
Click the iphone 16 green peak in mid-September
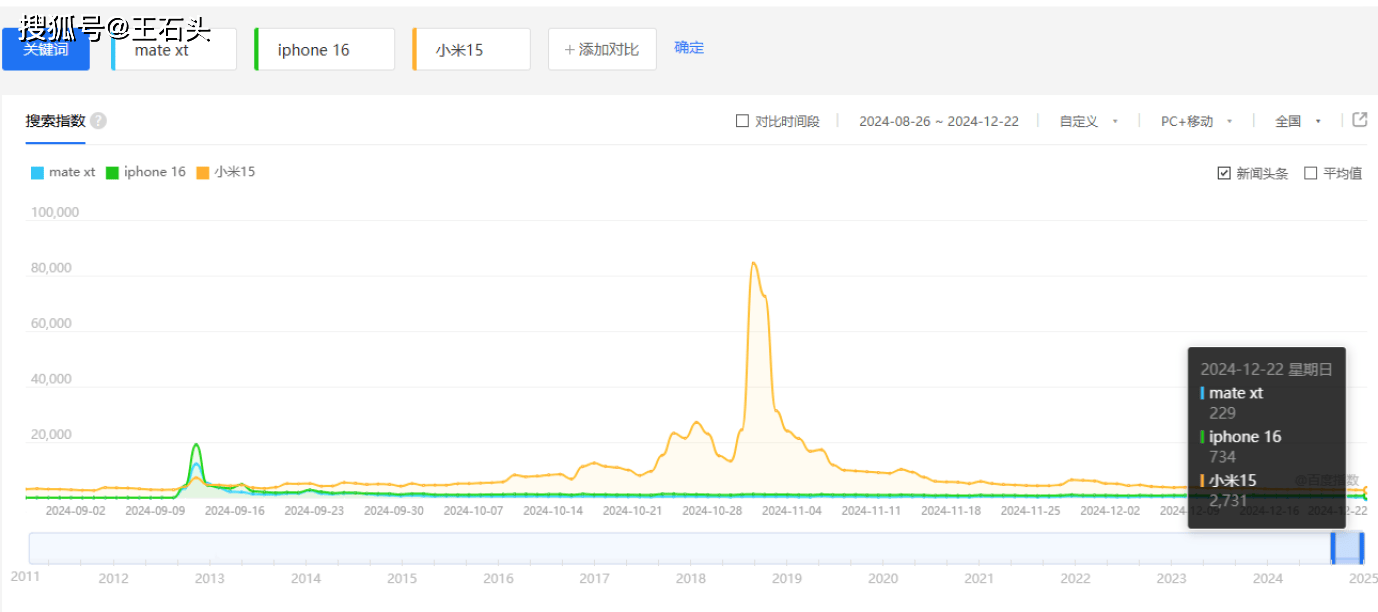pos(197,445)
